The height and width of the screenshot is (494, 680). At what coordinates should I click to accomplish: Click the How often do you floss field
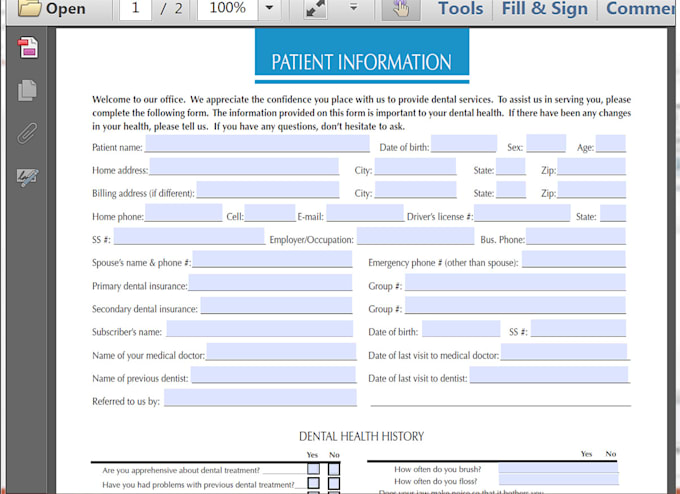pos(559,479)
